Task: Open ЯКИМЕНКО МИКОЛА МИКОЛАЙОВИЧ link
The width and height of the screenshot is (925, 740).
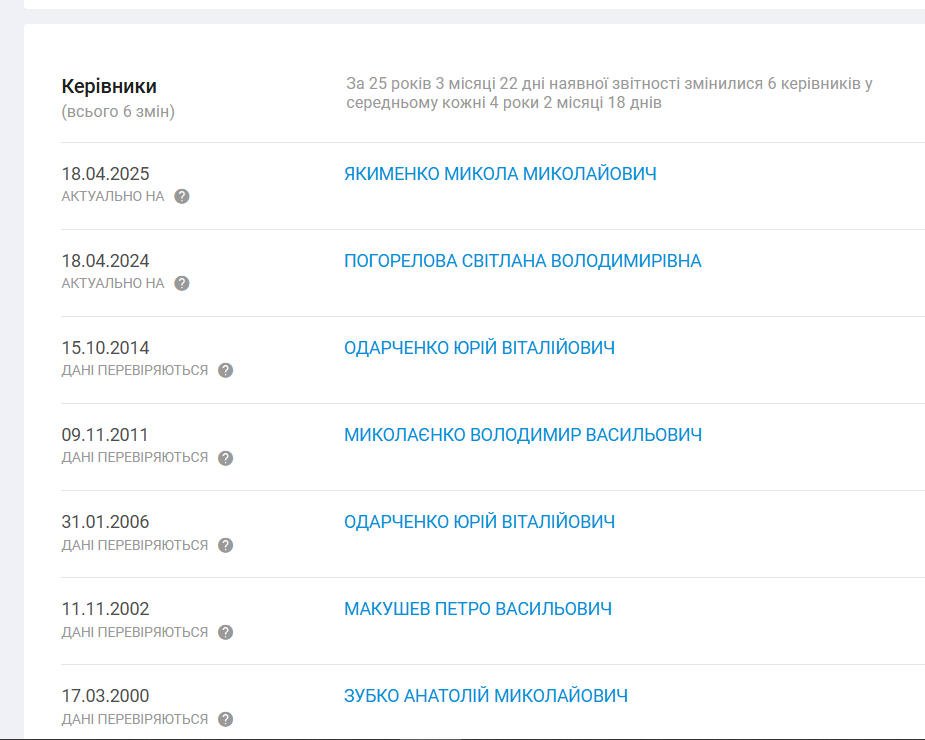Action: coord(500,174)
